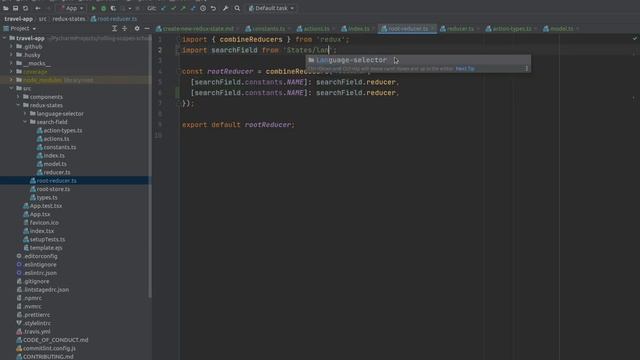
Task: Switch to the actions.ts editor tab
Action: 316,29
